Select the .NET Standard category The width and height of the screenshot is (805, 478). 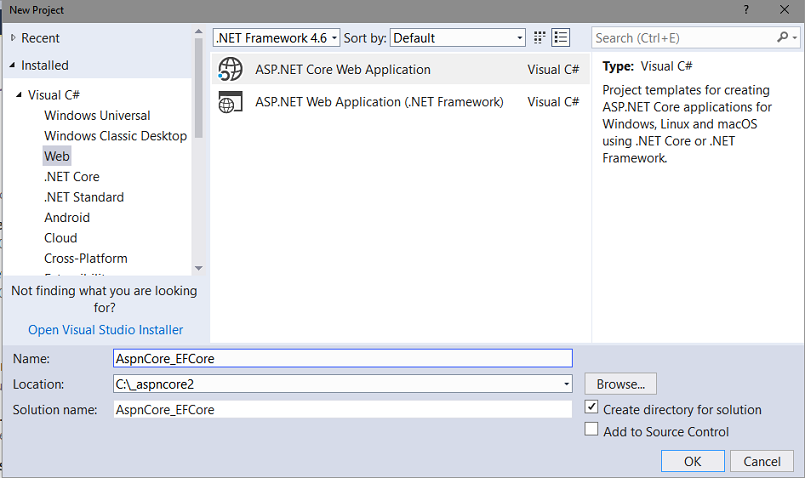coord(84,197)
